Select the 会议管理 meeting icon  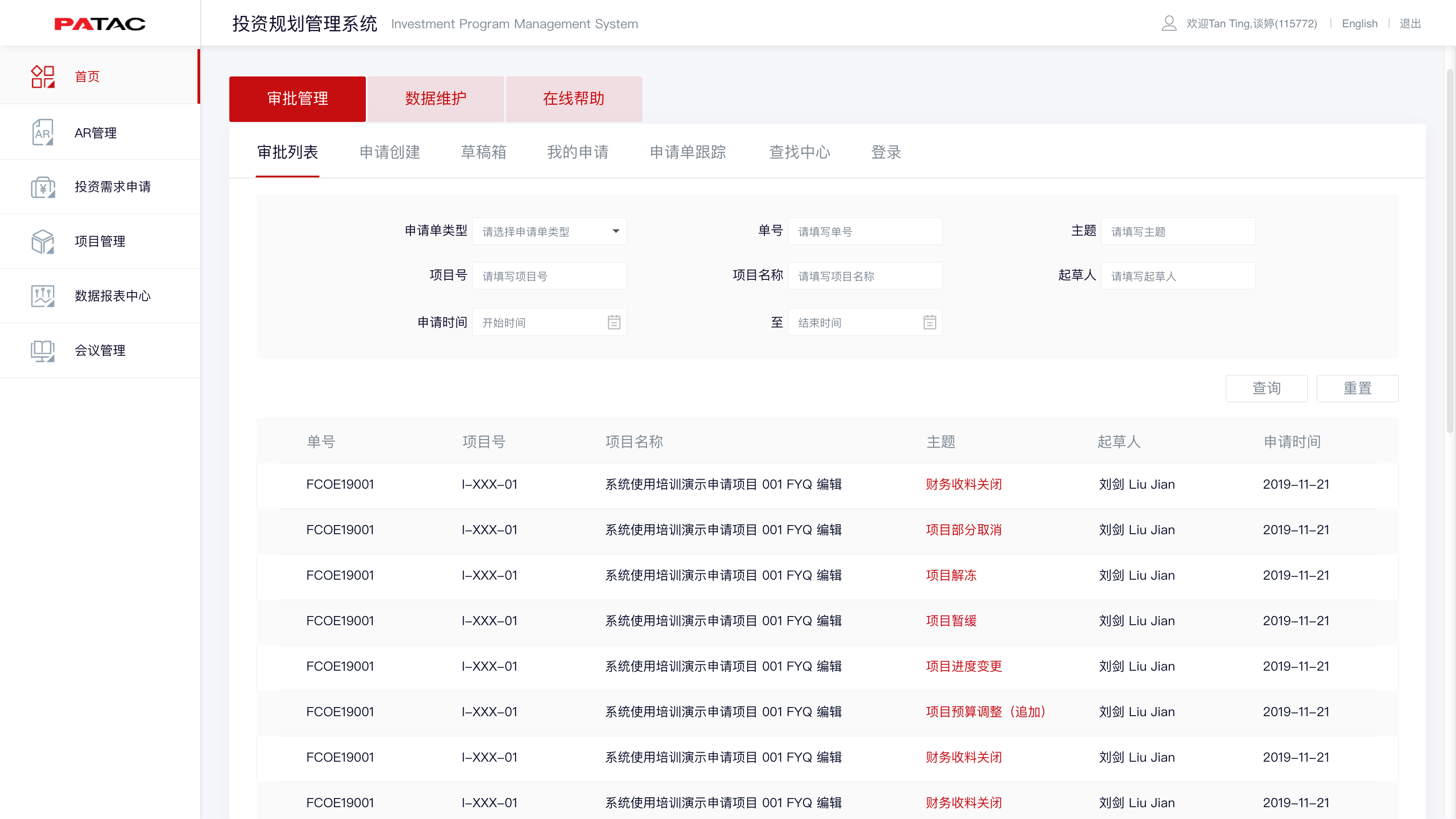tap(42, 350)
